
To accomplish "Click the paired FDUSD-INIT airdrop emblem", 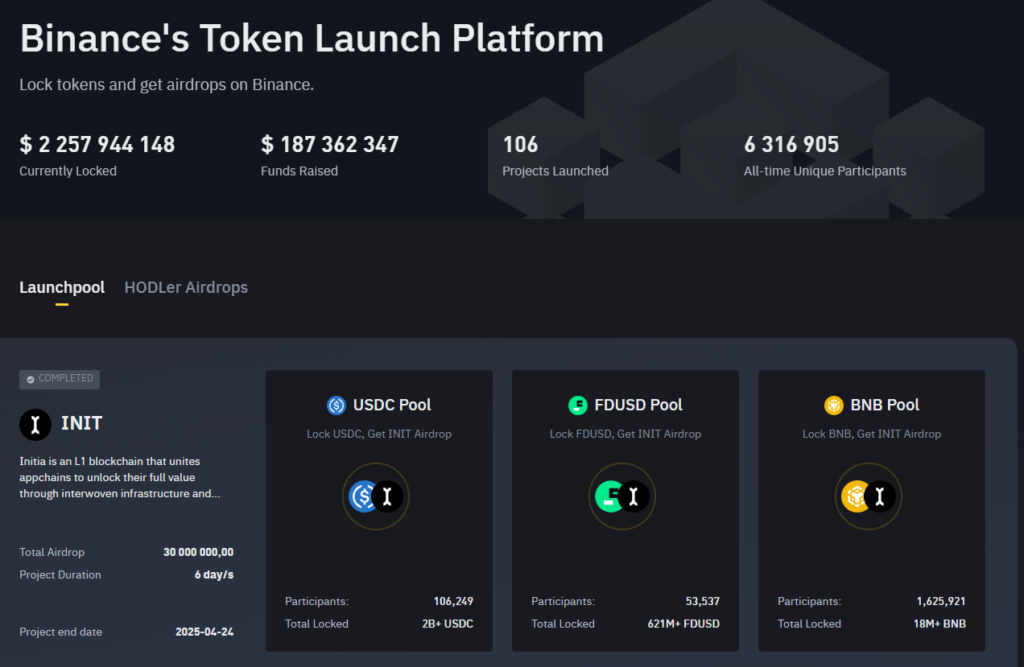I will coord(622,496).
